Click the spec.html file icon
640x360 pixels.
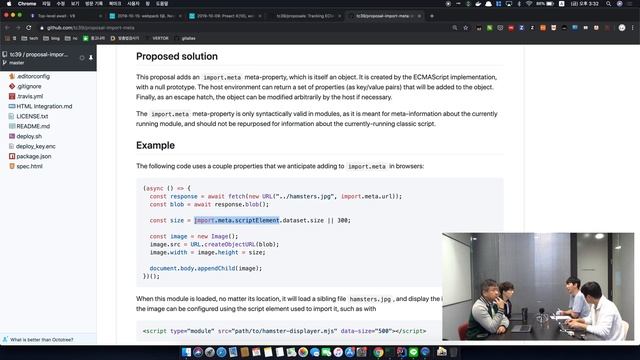coord(12,166)
